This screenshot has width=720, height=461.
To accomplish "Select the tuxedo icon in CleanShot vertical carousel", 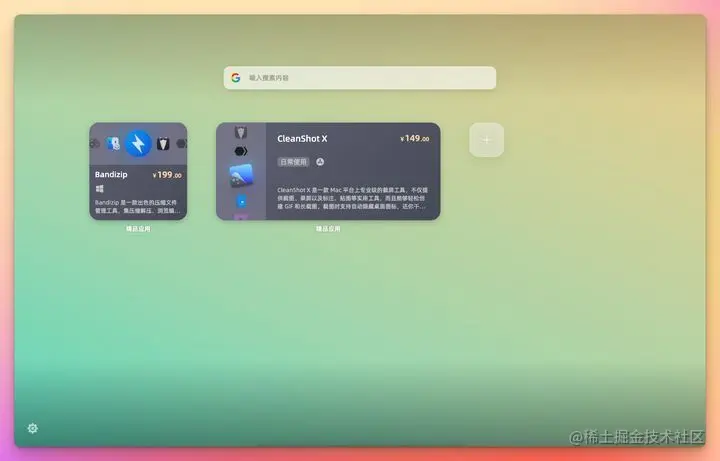I will coord(241,132).
